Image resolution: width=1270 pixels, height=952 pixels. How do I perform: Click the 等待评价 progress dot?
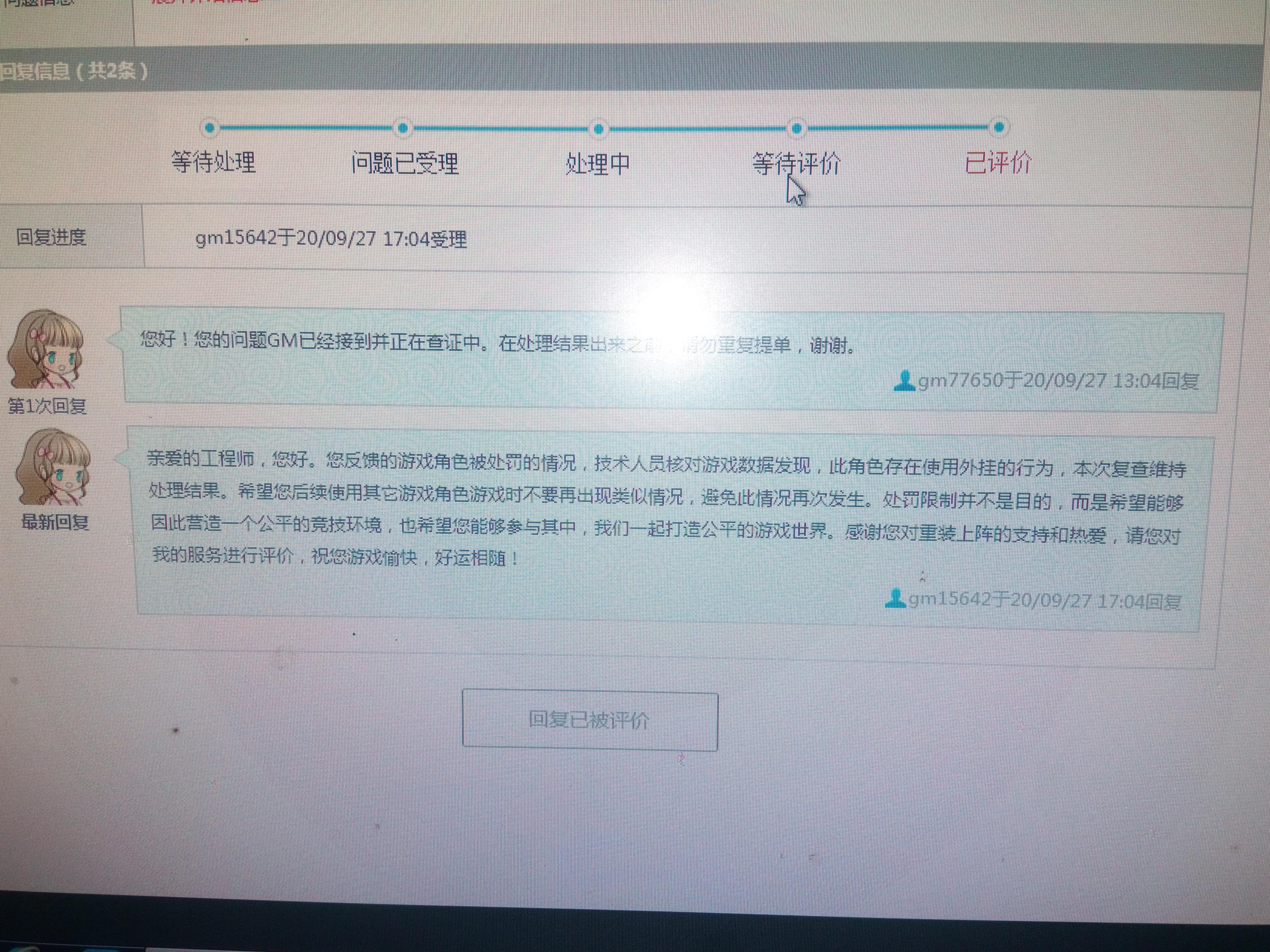(x=796, y=128)
